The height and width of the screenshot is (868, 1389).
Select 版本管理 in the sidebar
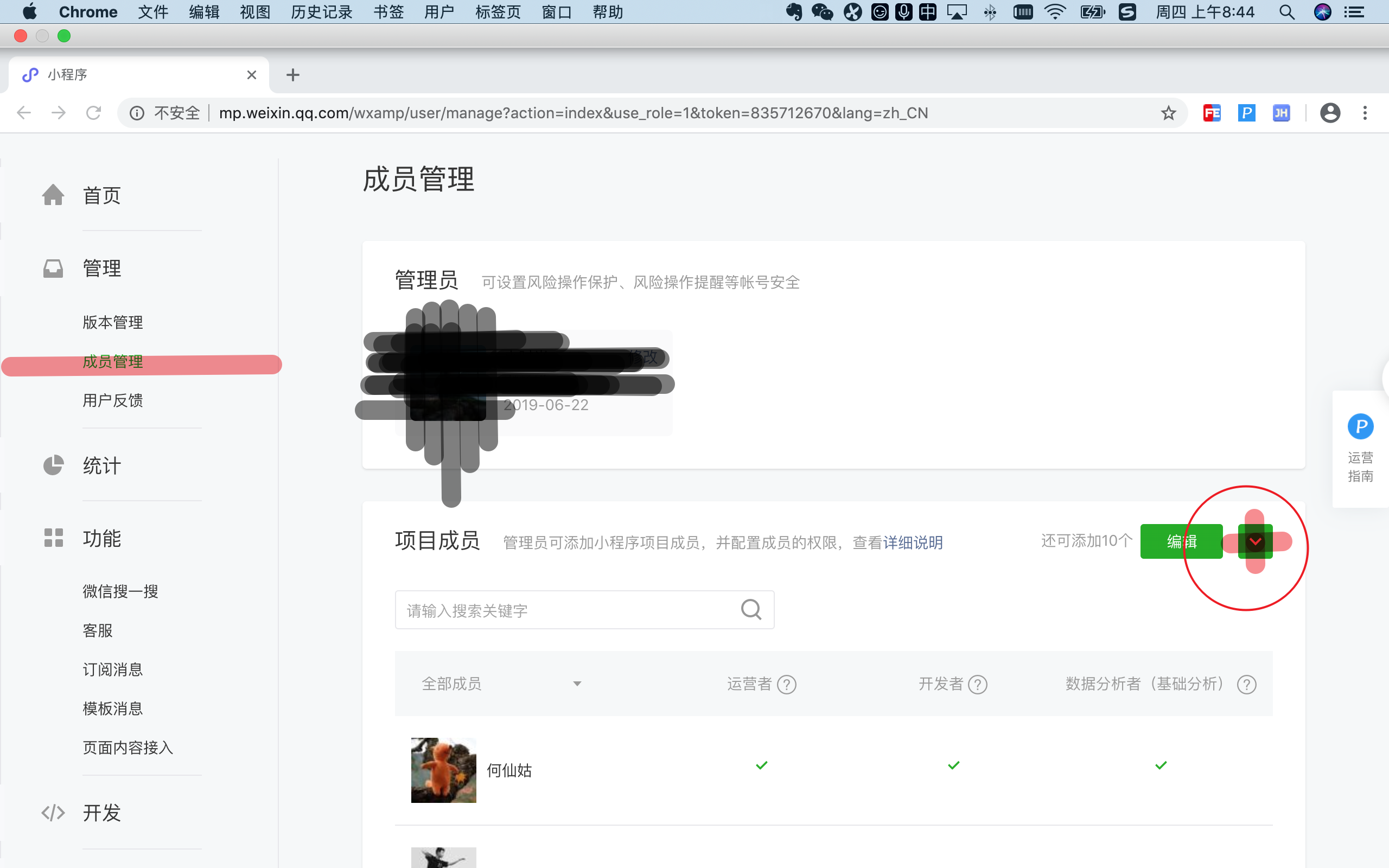(112, 322)
